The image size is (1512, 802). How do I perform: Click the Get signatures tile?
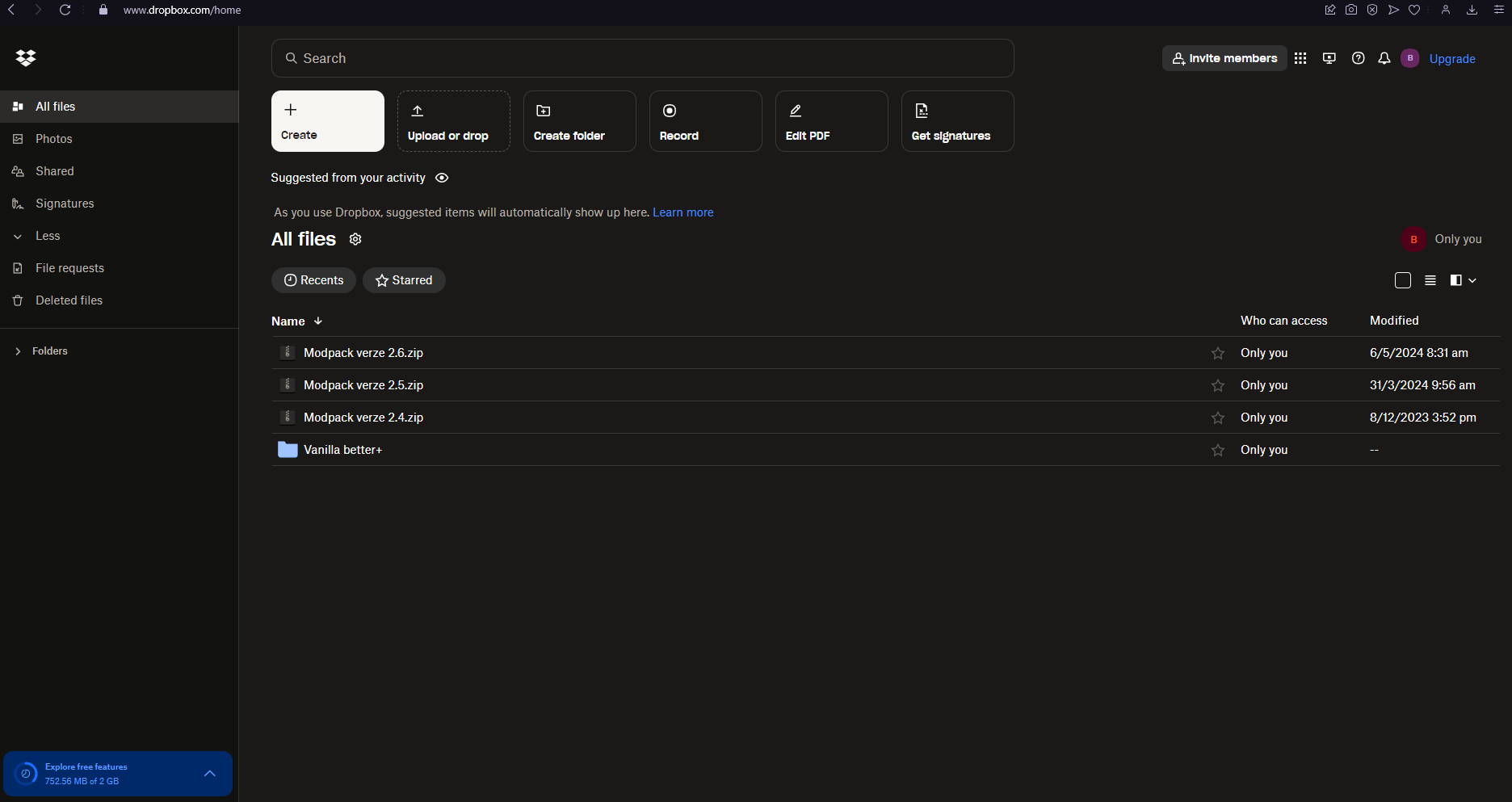point(957,121)
